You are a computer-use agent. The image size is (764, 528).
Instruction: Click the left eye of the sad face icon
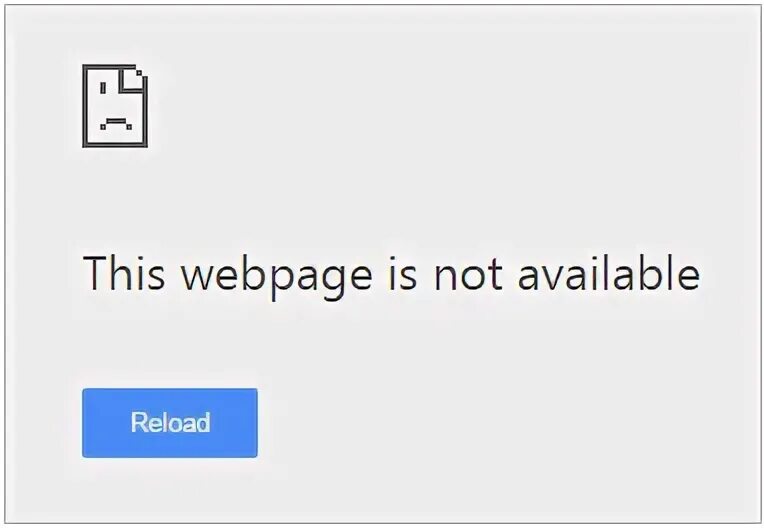tap(103, 88)
